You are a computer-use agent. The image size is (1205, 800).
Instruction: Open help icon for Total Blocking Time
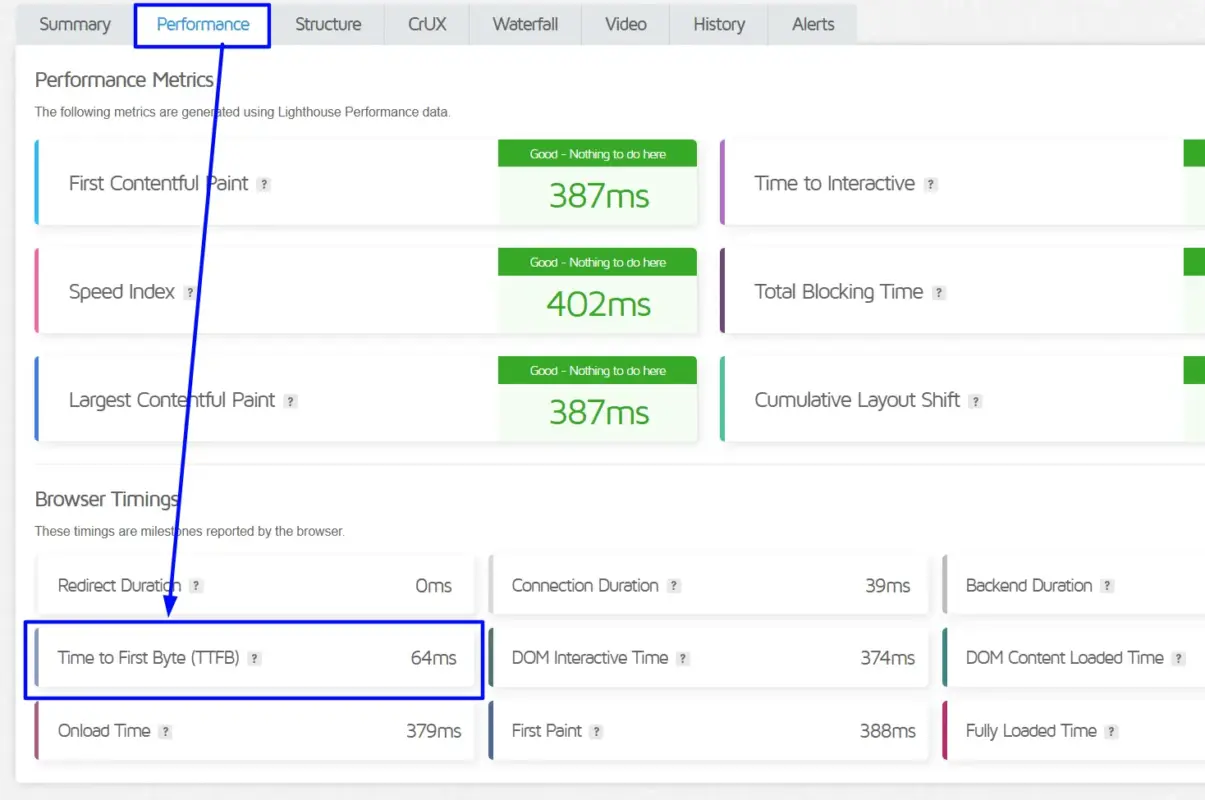point(939,293)
